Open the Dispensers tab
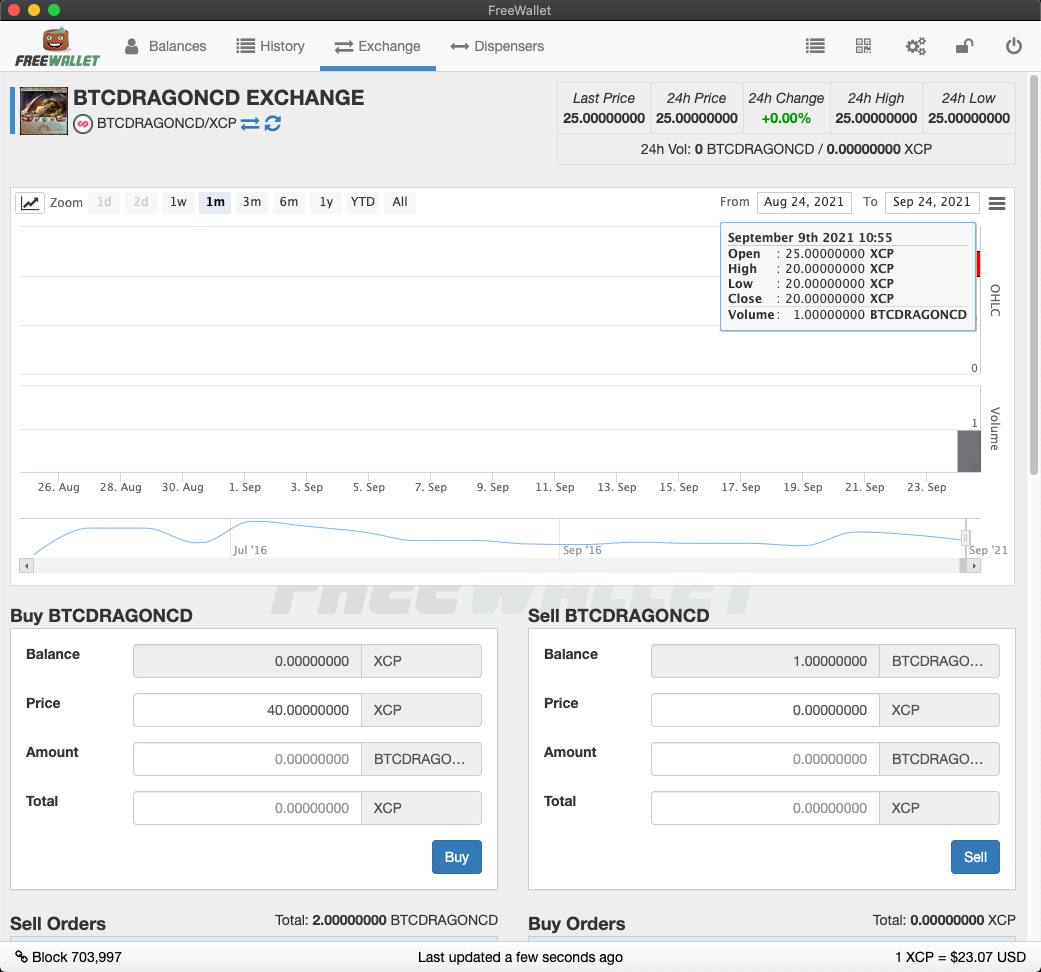 497,46
